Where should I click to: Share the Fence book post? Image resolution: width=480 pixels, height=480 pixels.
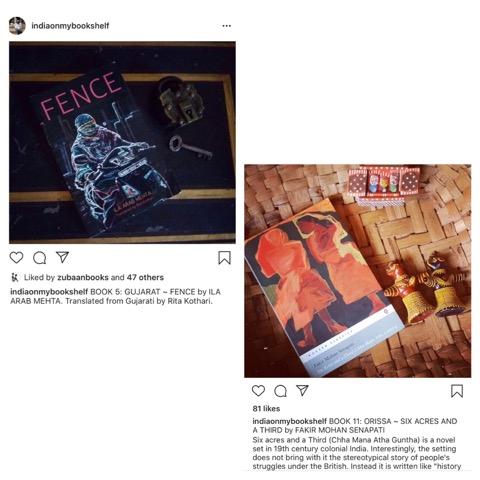click(62, 257)
